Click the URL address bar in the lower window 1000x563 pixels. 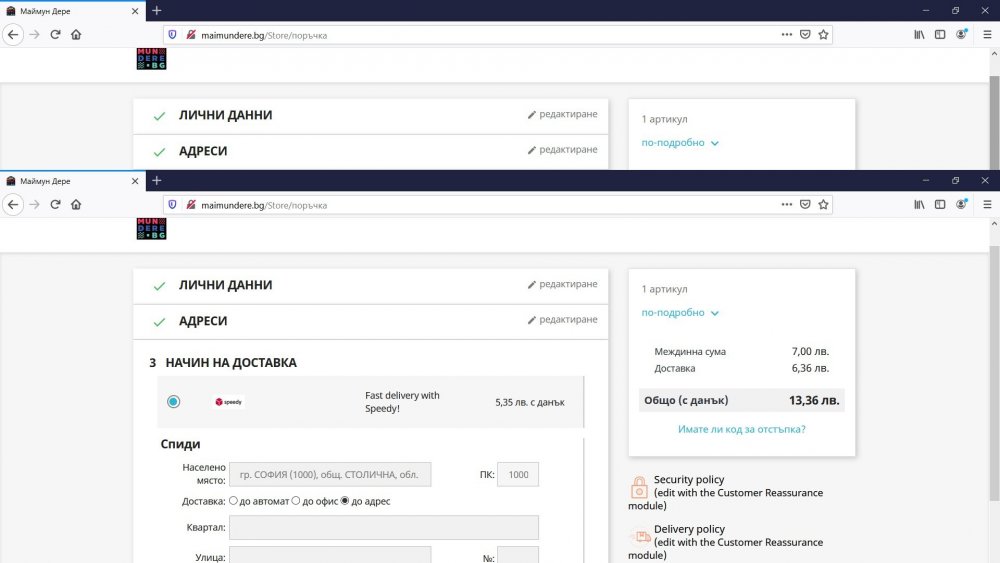(x=497, y=205)
